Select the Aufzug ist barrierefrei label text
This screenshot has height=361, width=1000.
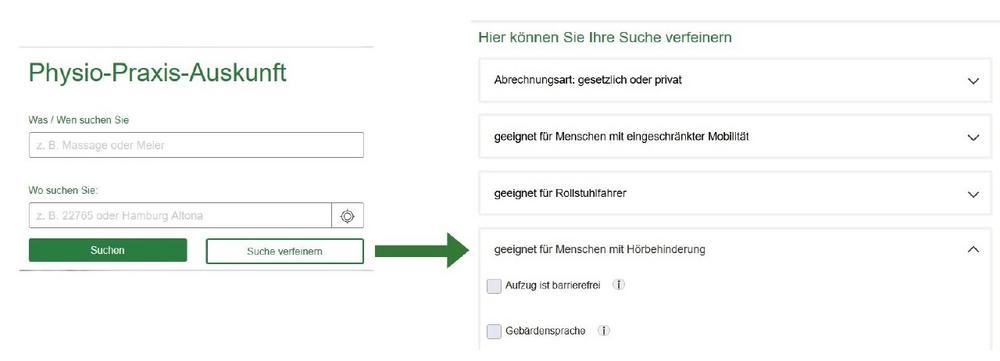(x=552, y=285)
